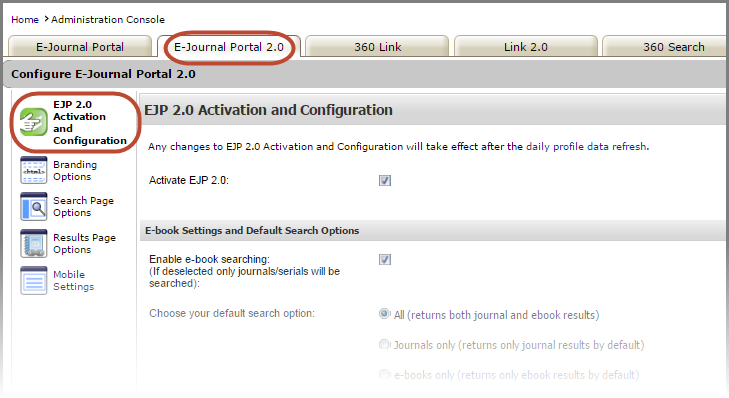Uncheck the Enable e-book searching checkbox
729x398 pixels.
point(385,259)
